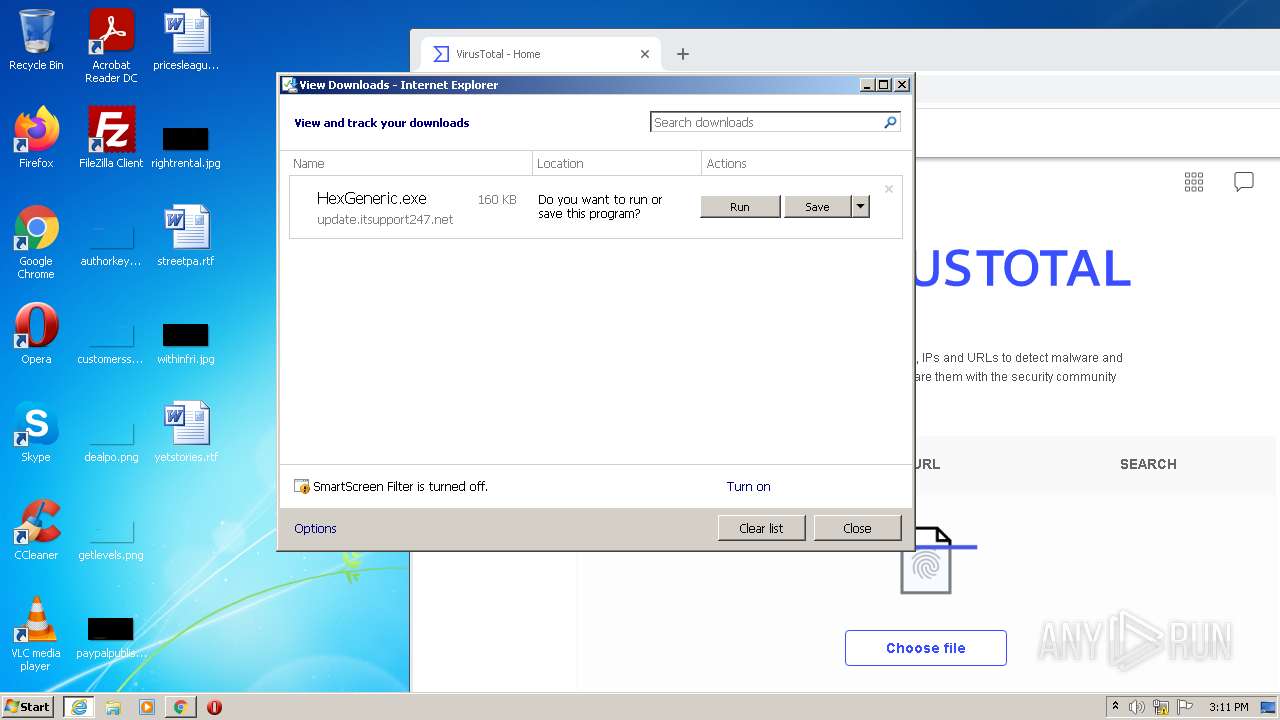
Task: Click update.itsupport247.net source text
Action: (x=385, y=219)
